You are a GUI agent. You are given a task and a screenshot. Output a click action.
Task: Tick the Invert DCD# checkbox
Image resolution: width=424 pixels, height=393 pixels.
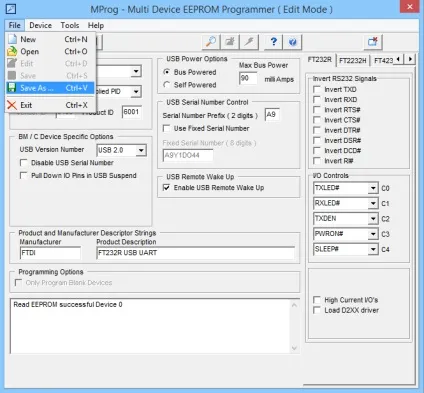coord(317,151)
